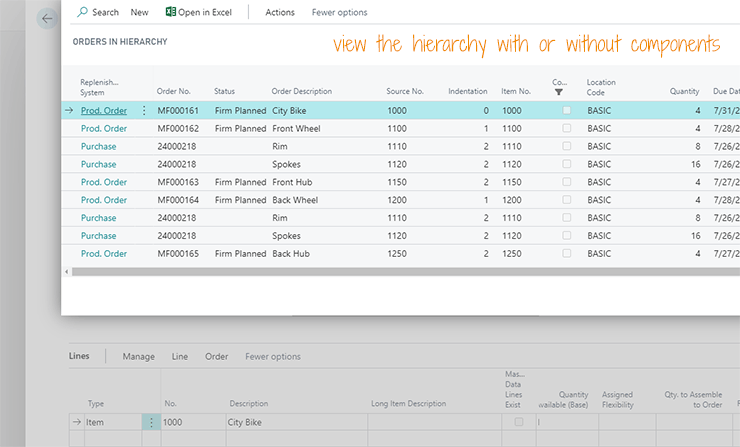The height and width of the screenshot is (447, 740).
Task: Open row menu dots for City Bike
Action: [x=144, y=110]
